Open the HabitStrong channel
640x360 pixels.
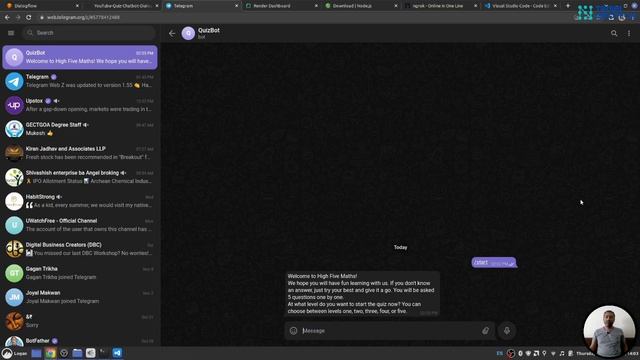80,201
